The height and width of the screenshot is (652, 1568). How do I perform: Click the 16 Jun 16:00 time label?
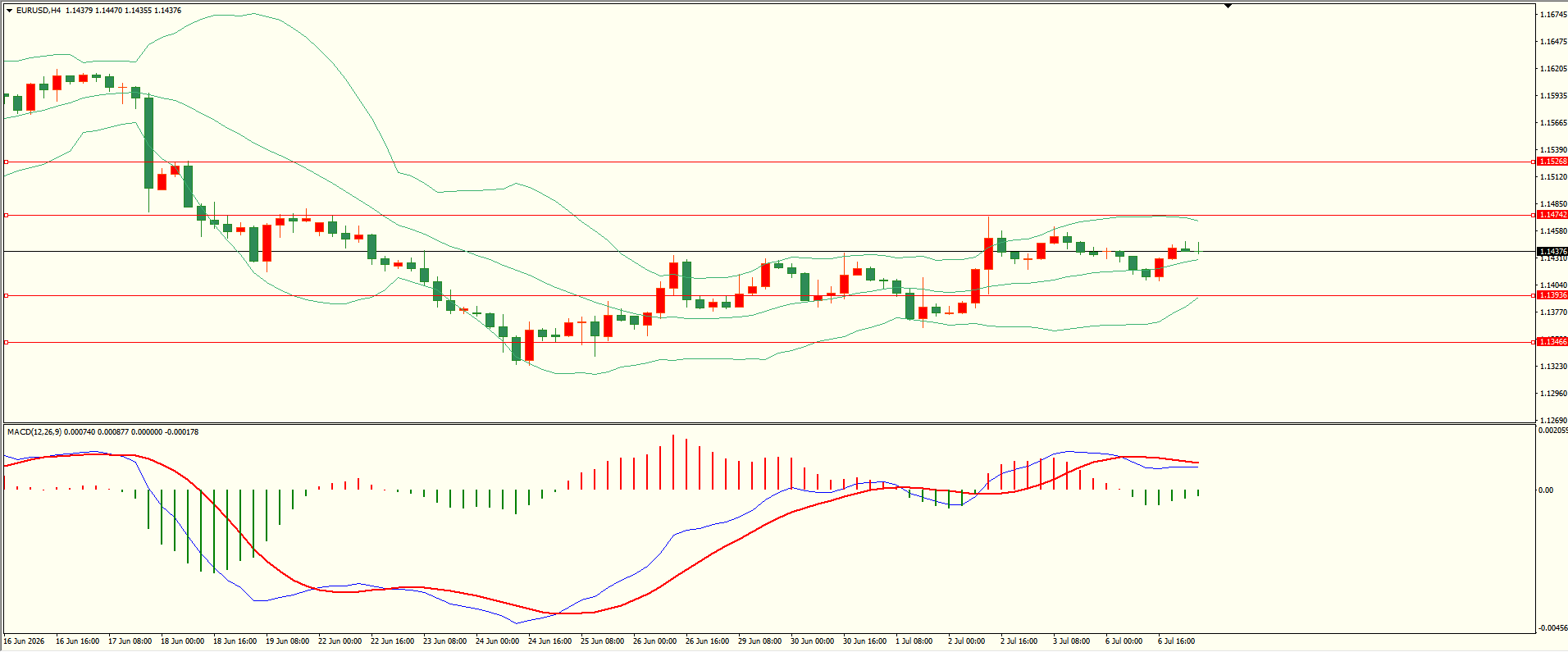[78, 641]
